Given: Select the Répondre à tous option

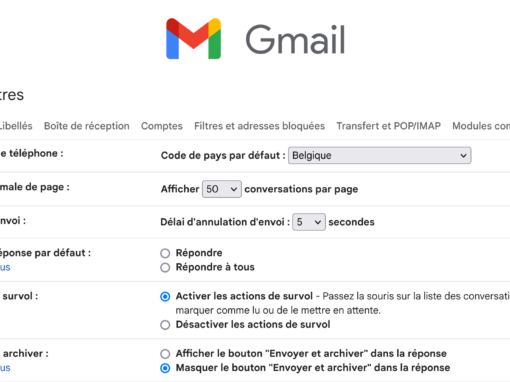Looking at the screenshot, I should [x=165, y=267].
